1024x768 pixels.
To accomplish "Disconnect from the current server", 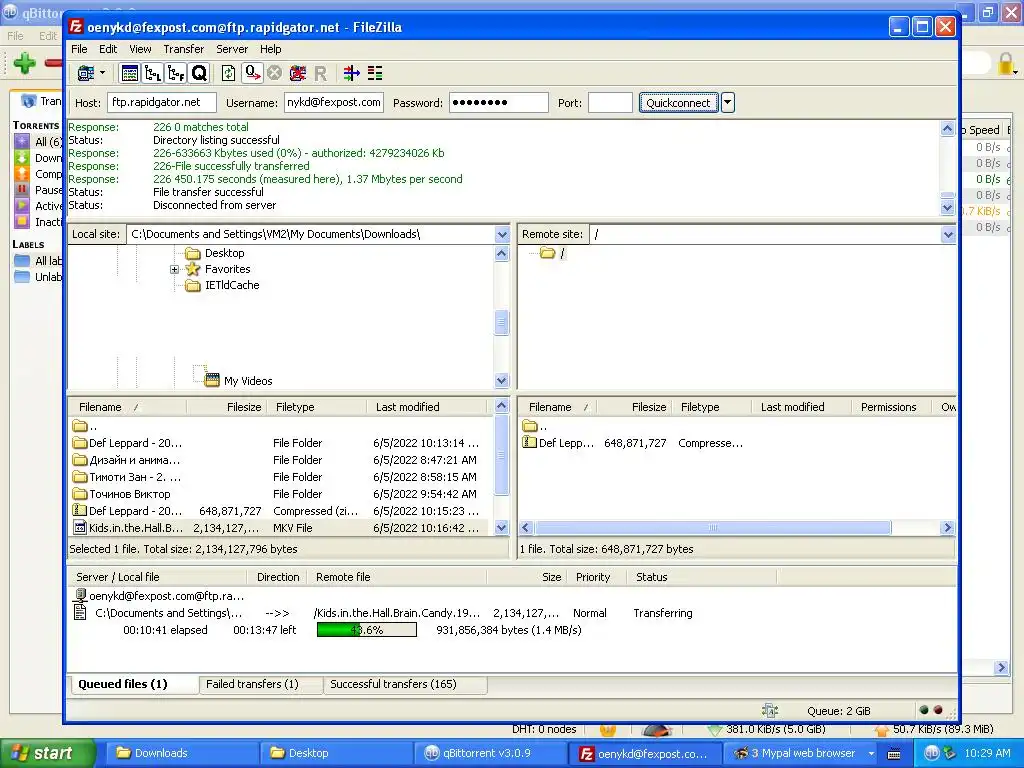I will pos(298,73).
